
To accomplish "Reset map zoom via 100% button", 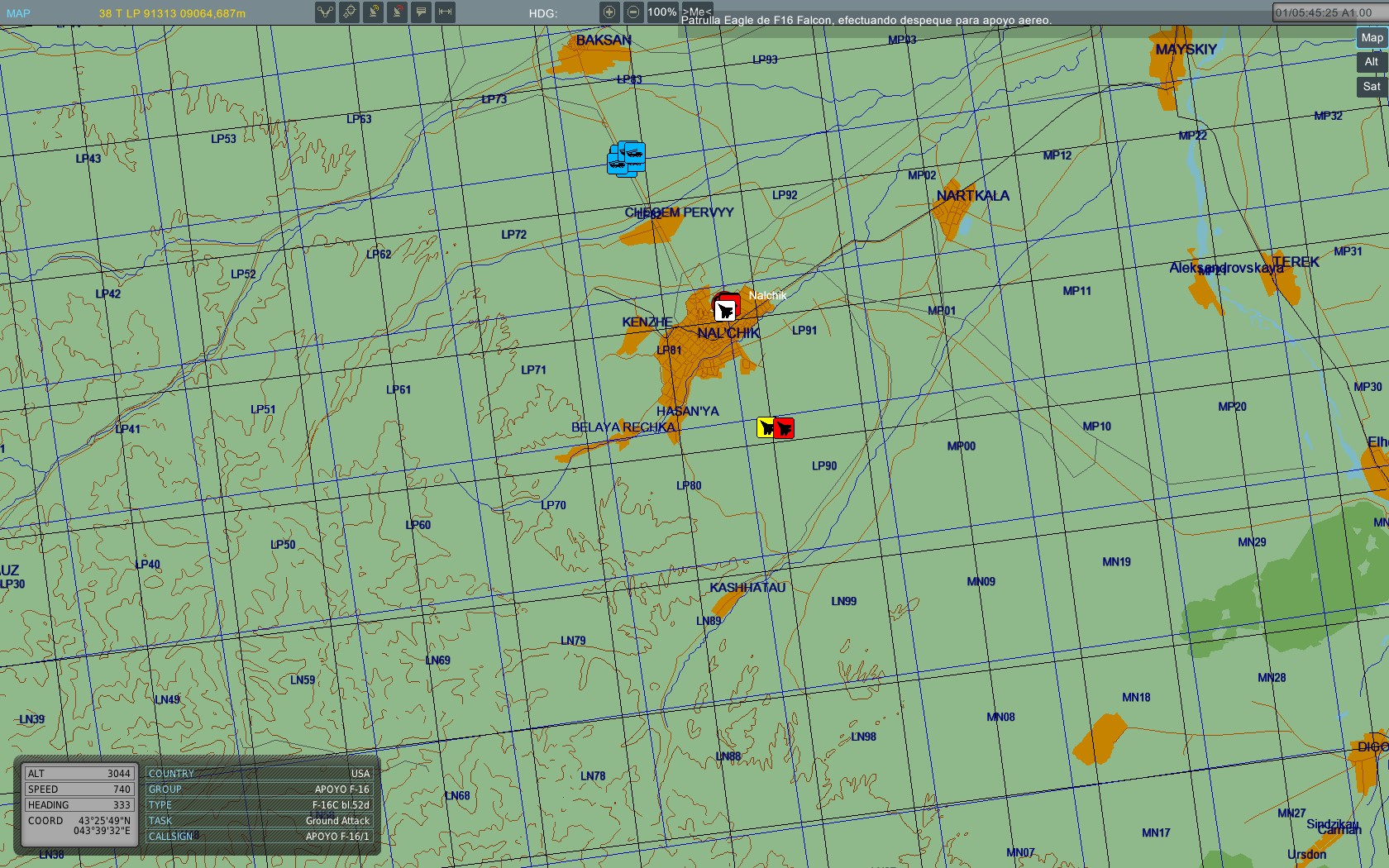I will coord(662,12).
